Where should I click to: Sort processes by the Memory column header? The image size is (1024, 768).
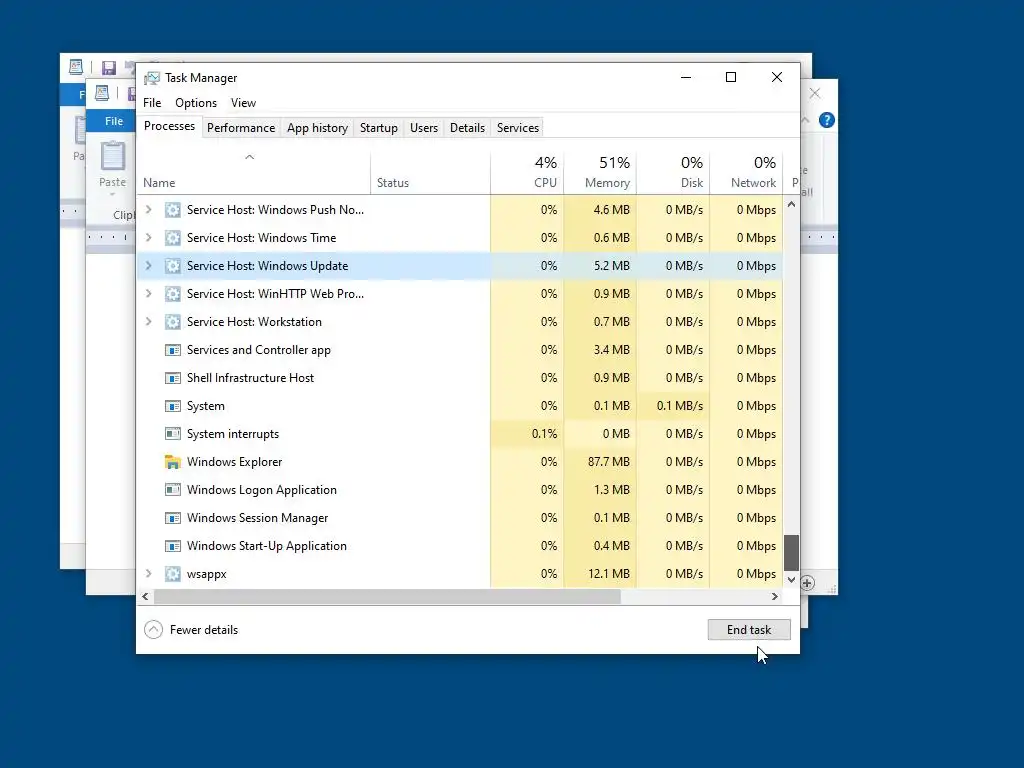coord(600,172)
